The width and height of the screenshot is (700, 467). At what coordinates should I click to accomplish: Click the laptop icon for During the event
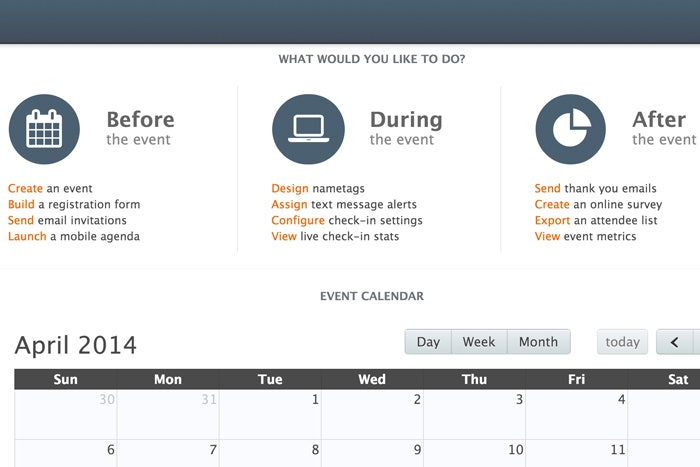[x=308, y=129]
